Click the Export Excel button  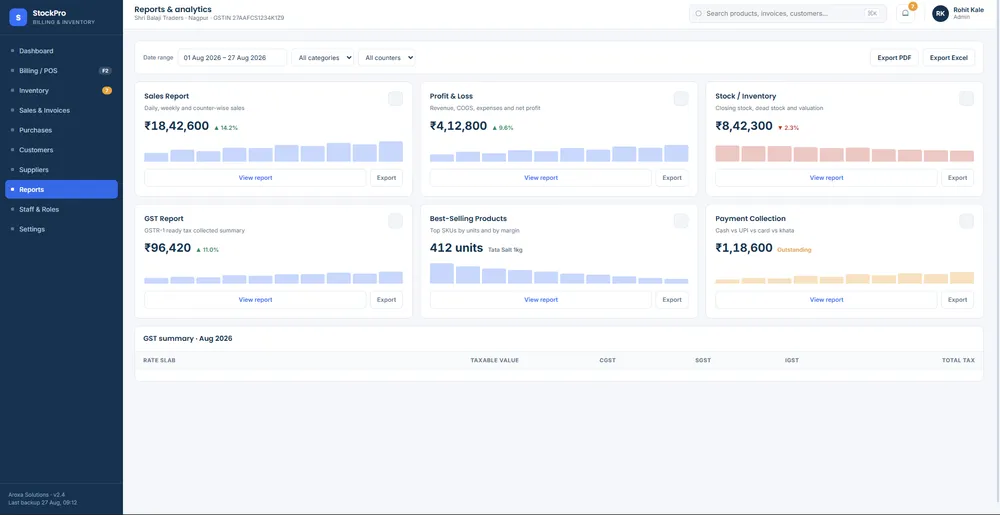click(x=948, y=57)
